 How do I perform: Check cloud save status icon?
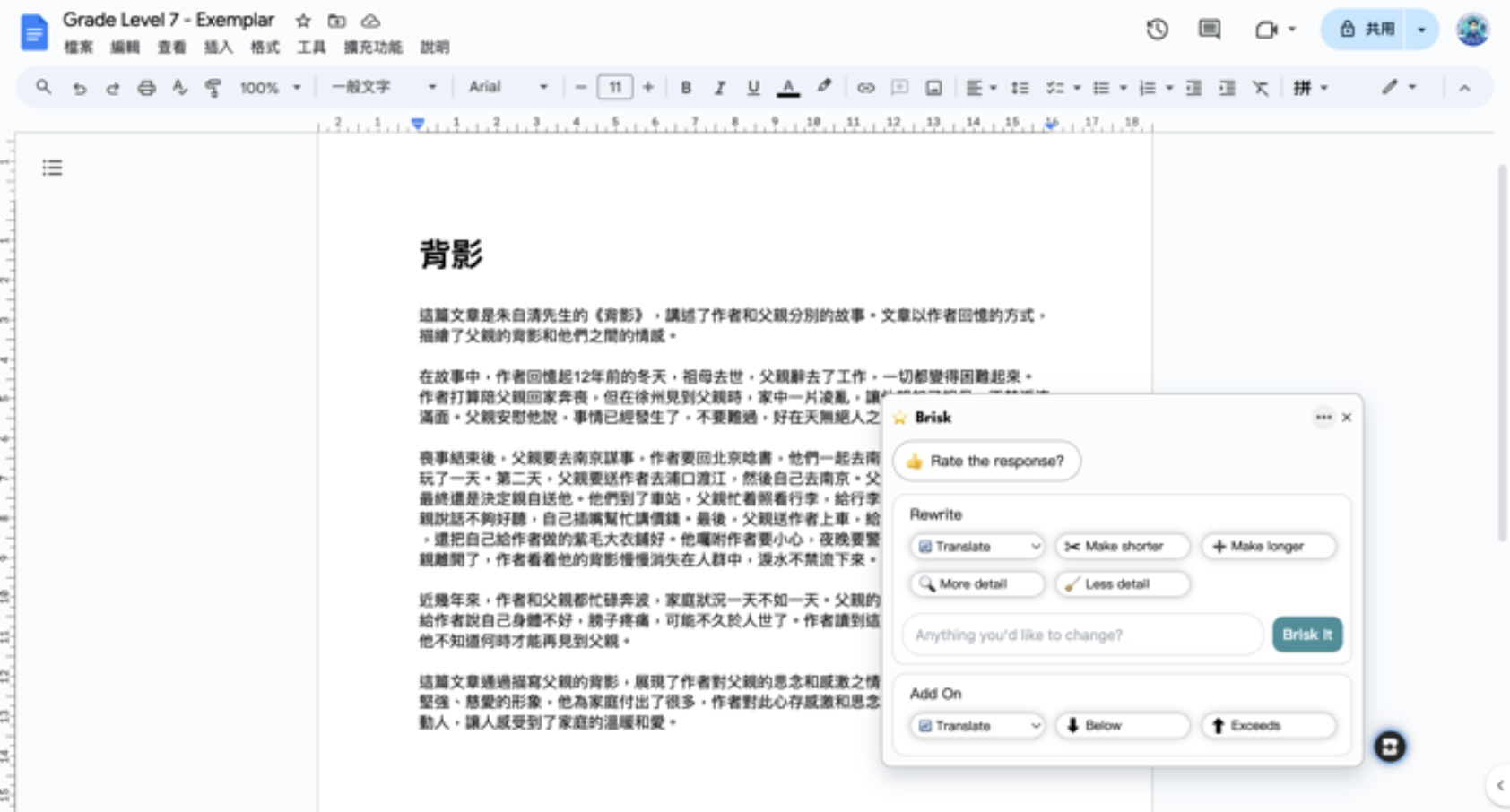(370, 21)
